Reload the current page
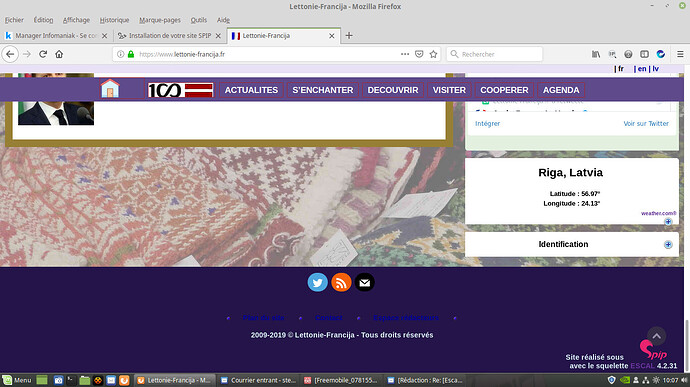The height and width of the screenshot is (387, 690). (x=43, y=54)
